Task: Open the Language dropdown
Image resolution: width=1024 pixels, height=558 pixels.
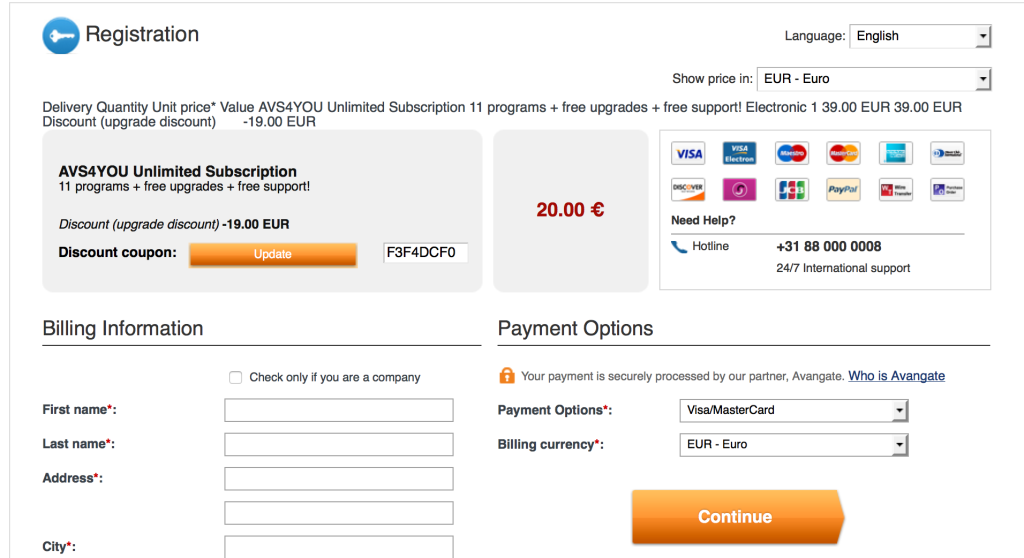Action: 920,36
